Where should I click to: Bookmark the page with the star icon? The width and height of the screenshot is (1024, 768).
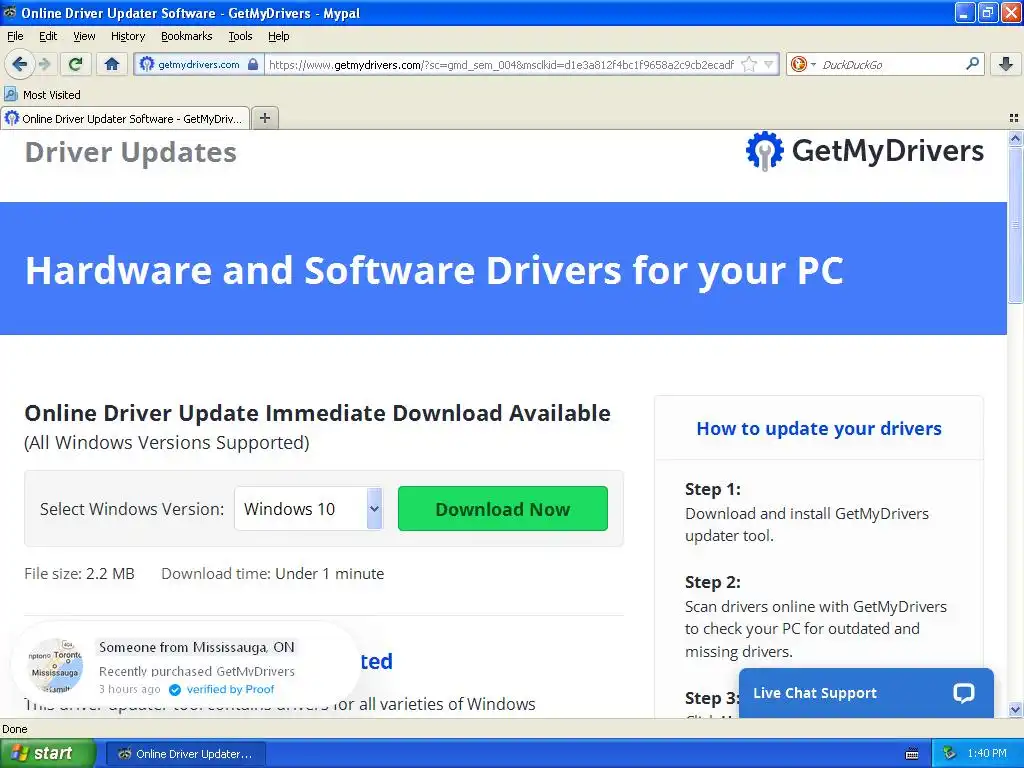(x=749, y=64)
